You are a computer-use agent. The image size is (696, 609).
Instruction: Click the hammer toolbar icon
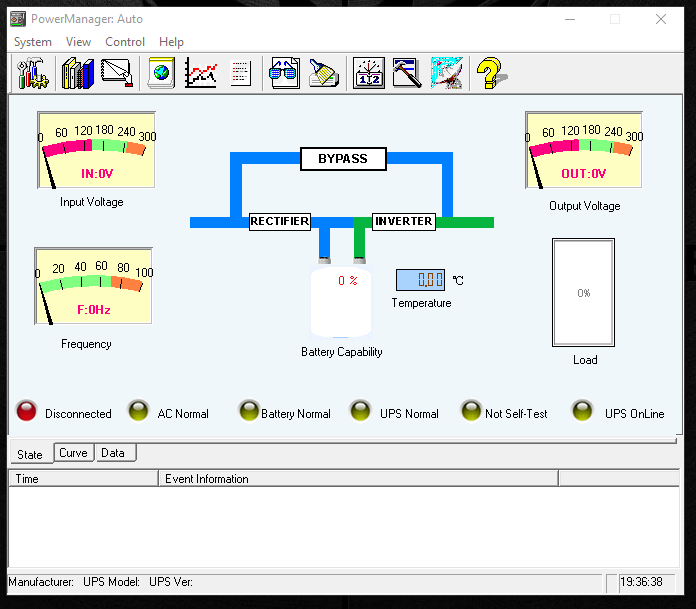tap(407, 73)
